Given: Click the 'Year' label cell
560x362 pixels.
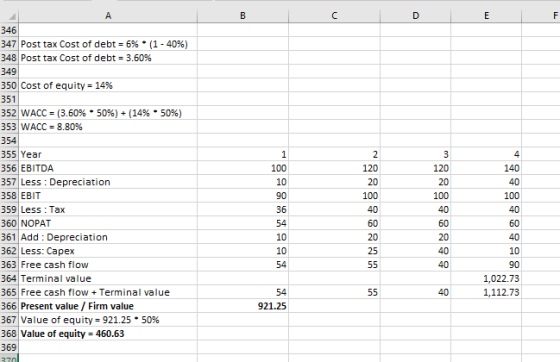Looking at the screenshot, I should pyautogui.click(x=108, y=154).
